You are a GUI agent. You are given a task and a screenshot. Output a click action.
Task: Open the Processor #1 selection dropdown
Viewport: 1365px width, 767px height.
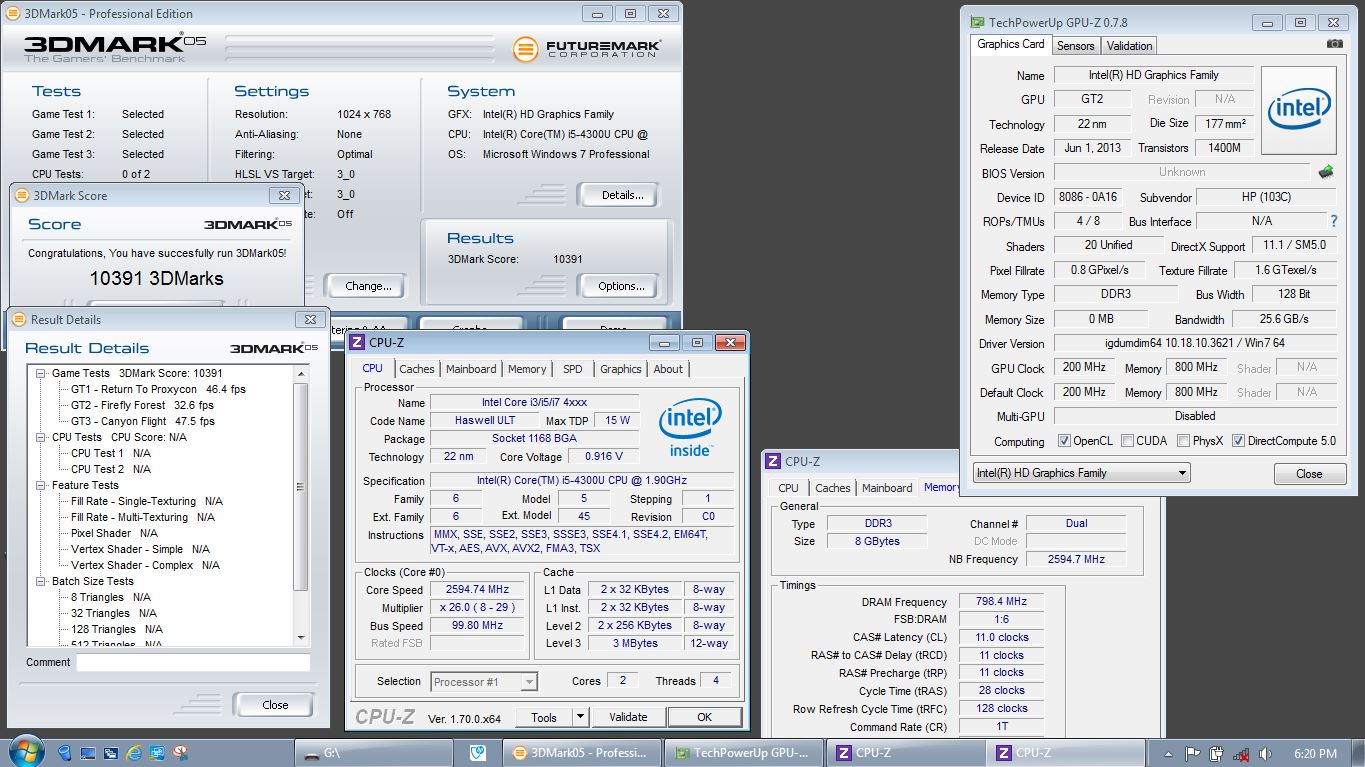pyautogui.click(x=484, y=682)
